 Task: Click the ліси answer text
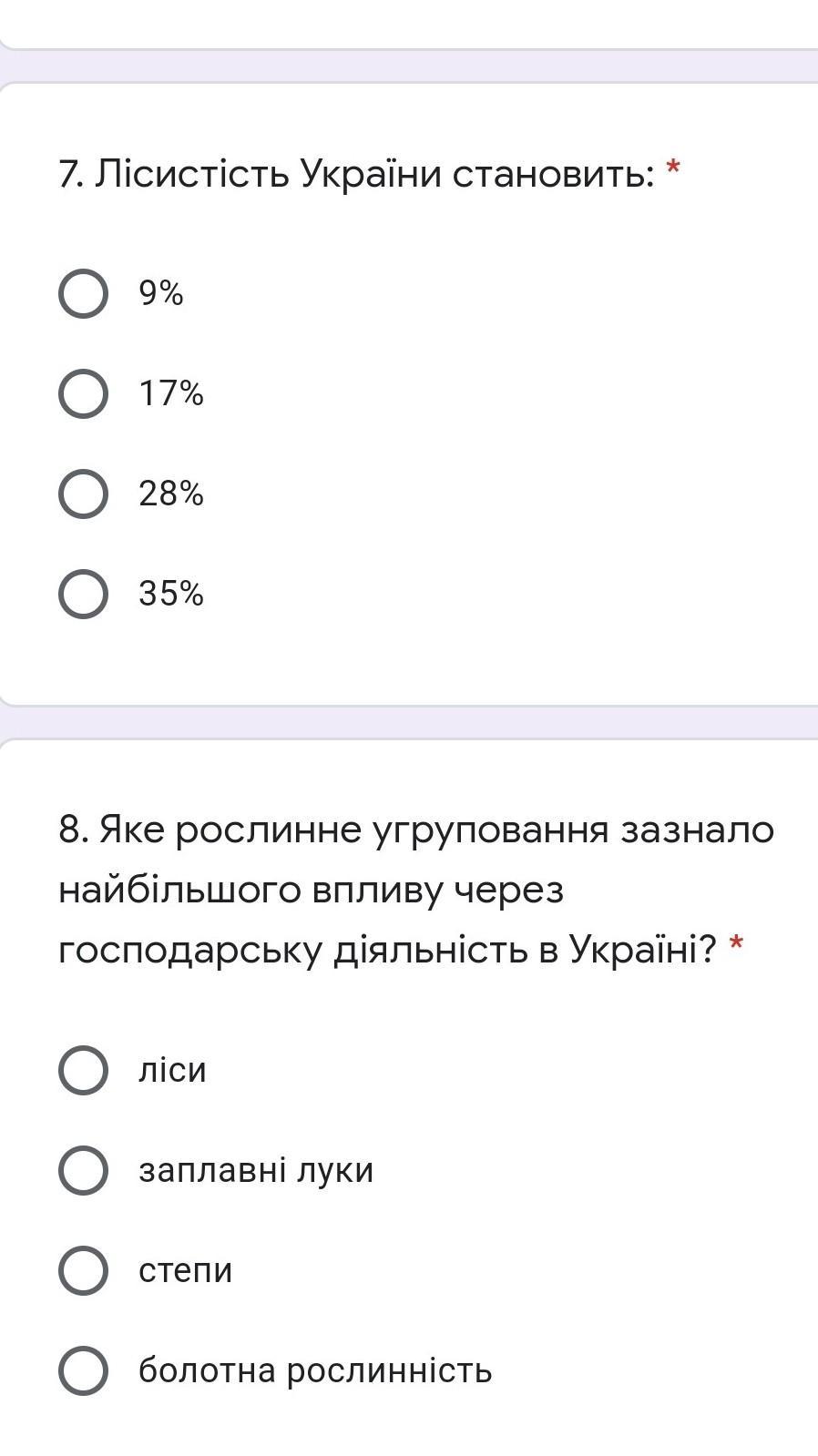tap(172, 1069)
